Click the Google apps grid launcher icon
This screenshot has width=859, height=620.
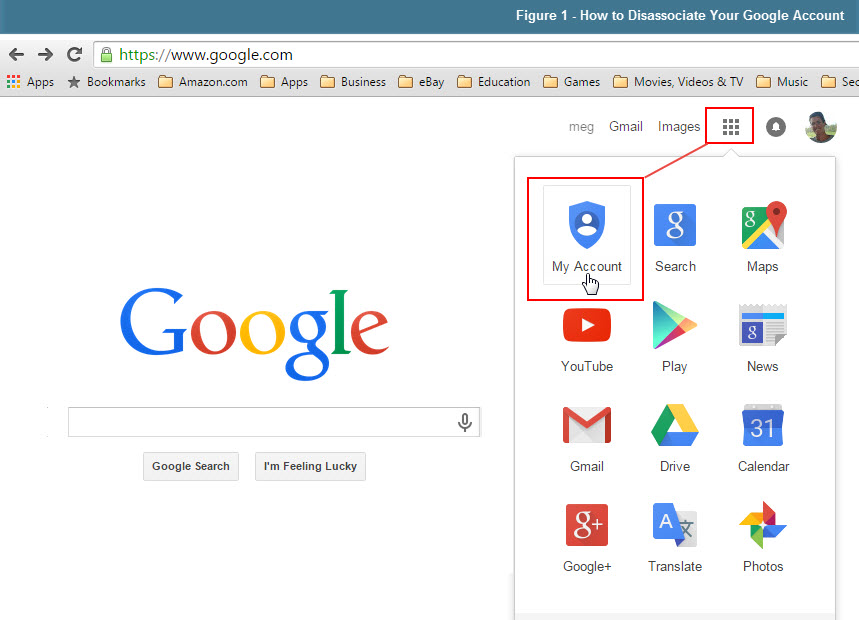730,127
